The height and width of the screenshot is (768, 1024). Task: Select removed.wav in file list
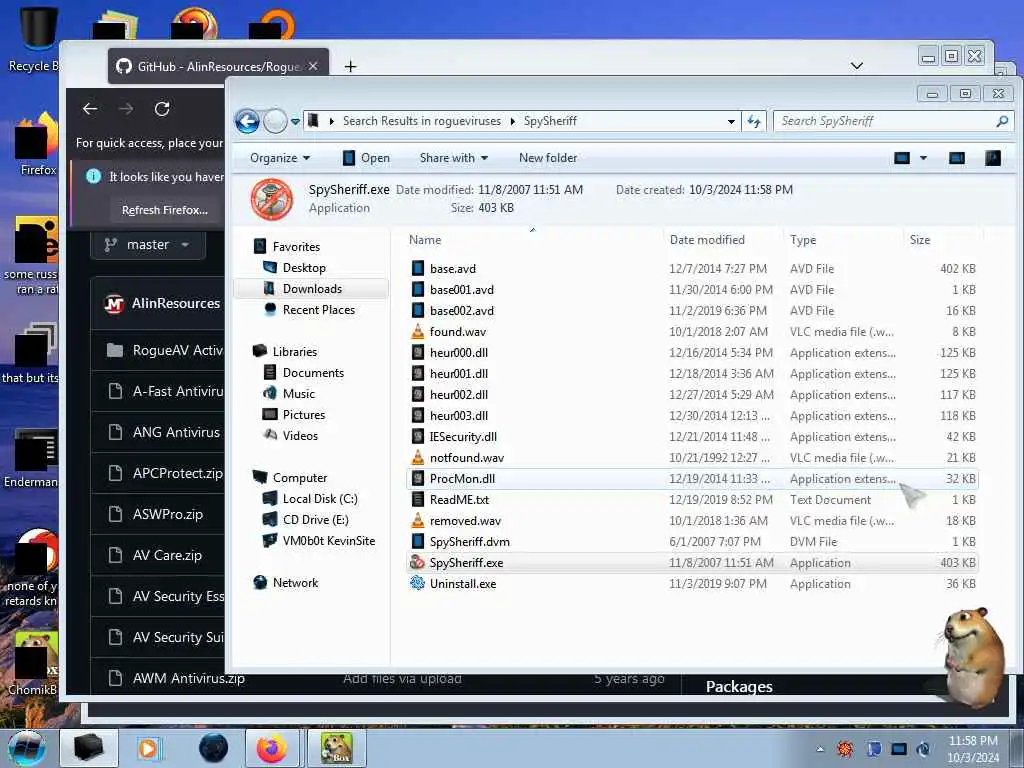[692, 520]
